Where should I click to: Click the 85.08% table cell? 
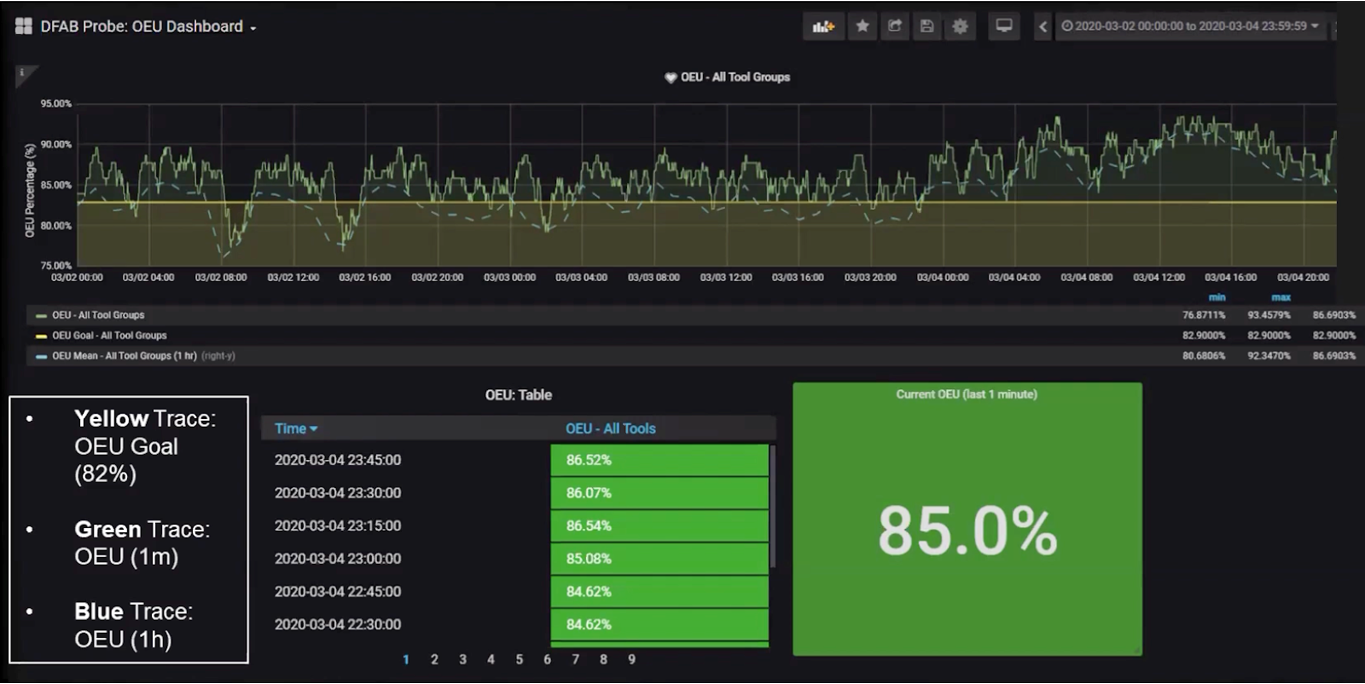[x=659, y=558]
